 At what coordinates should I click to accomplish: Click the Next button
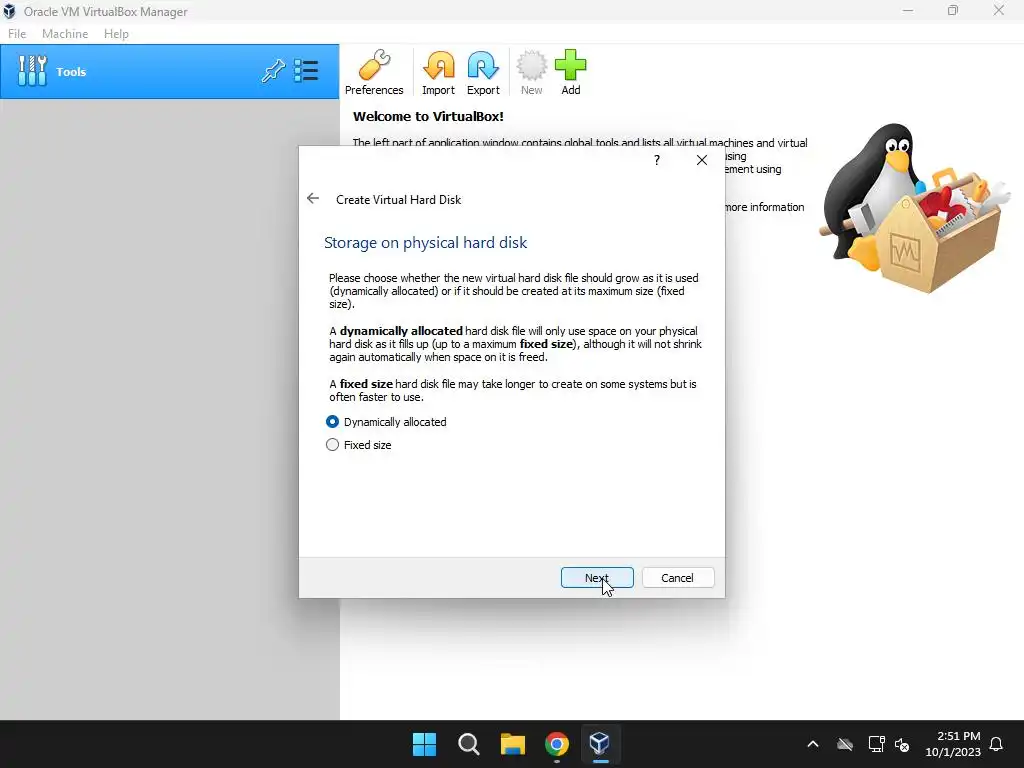597,578
